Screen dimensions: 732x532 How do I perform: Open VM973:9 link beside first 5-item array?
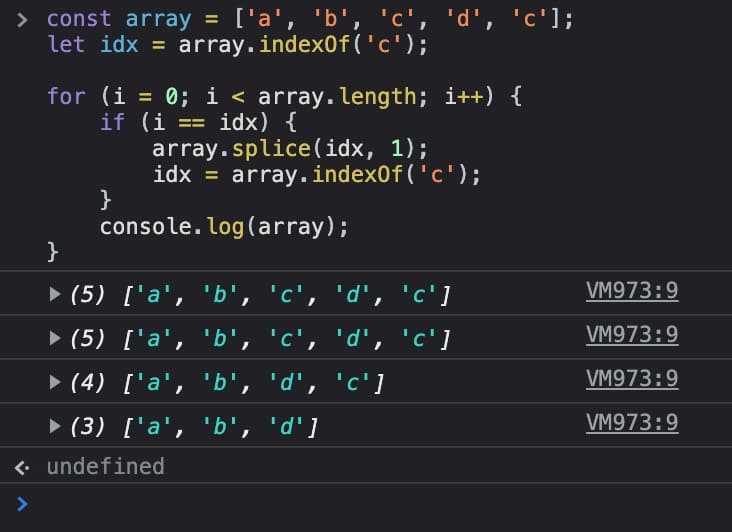632,291
